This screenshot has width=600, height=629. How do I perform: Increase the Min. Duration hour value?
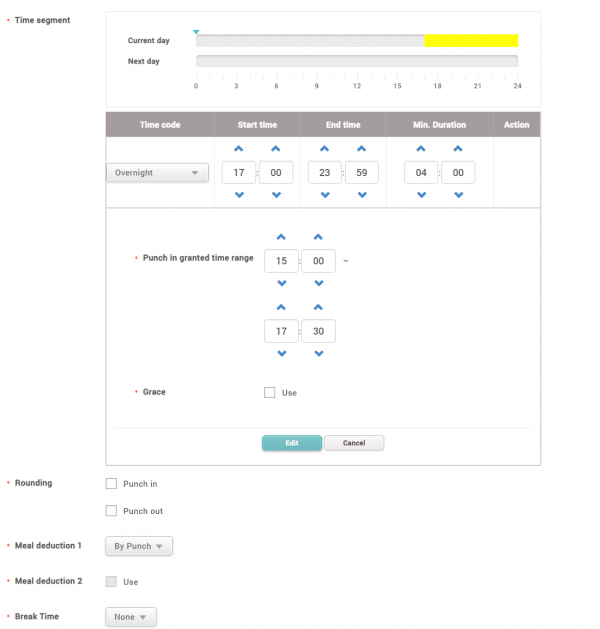pos(422,150)
